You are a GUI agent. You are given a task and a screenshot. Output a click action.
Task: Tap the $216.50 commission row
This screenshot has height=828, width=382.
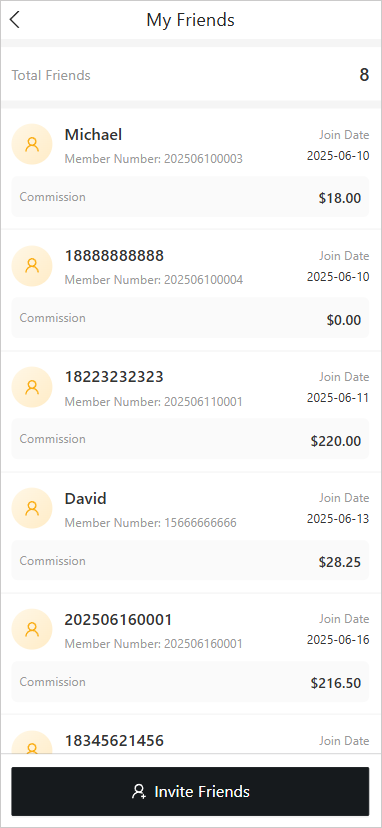pyautogui.click(x=190, y=681)
